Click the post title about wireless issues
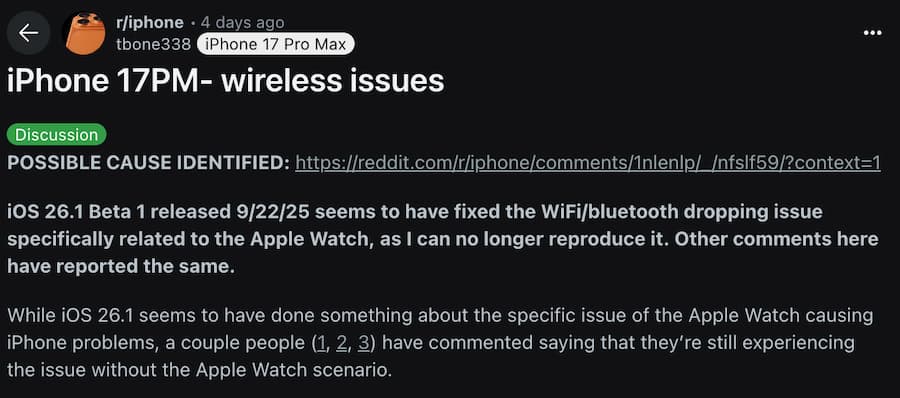This screenshot has width=900, height=398. coord(226,81)
